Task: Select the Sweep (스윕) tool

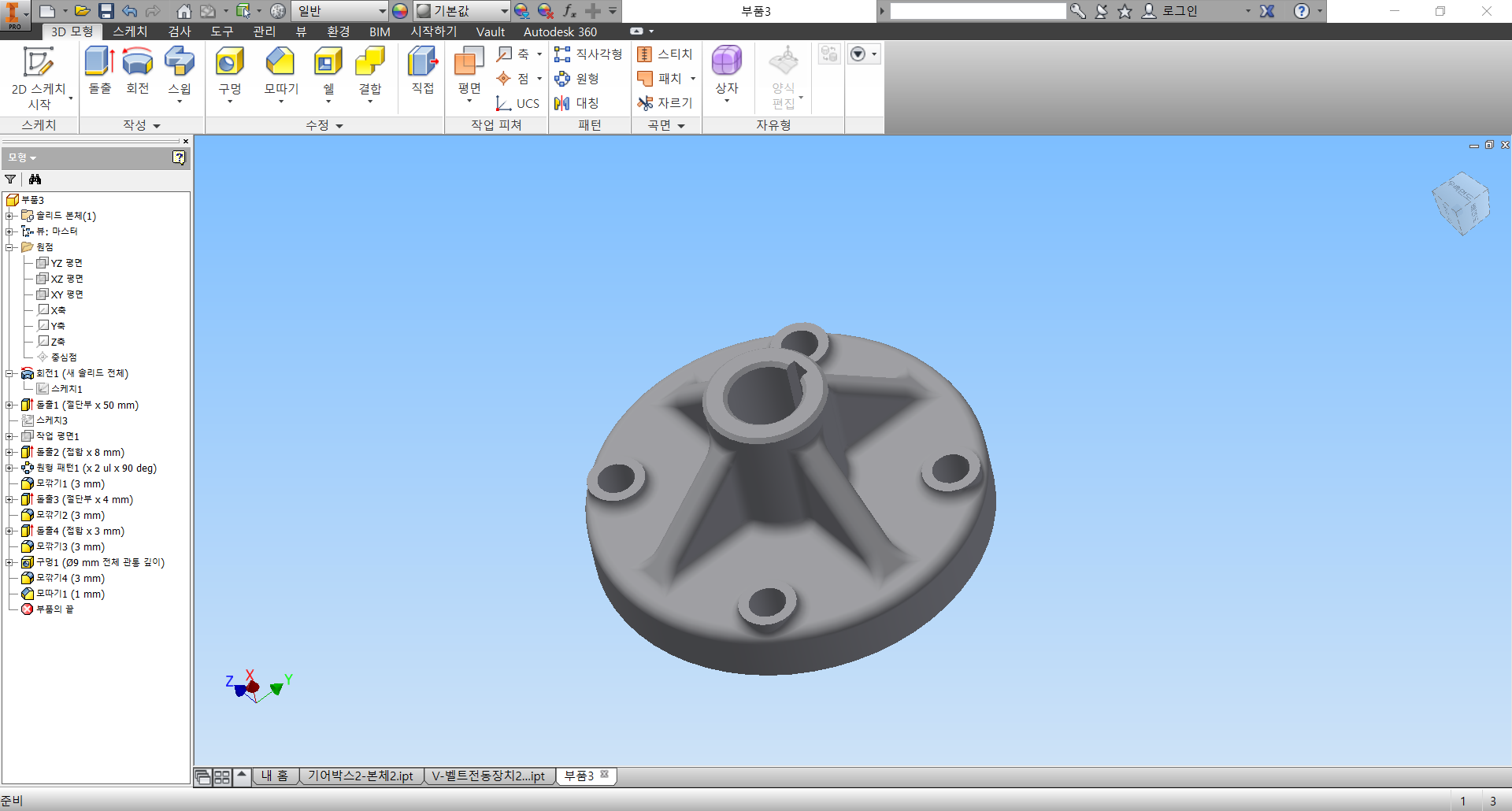Action: pos(180,74)
